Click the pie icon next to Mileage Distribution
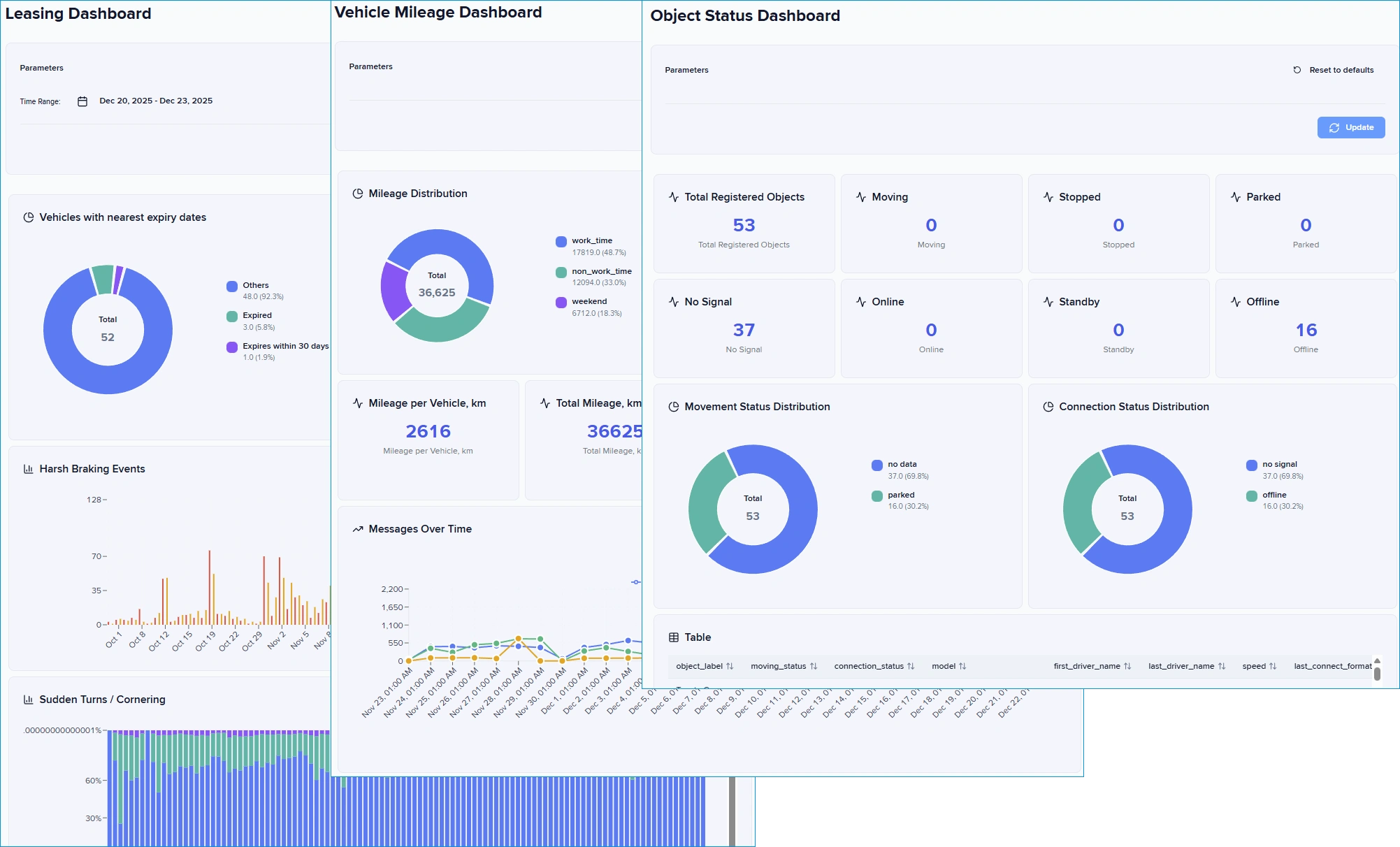The image size is (1400, 847). (x=358, y=194)
